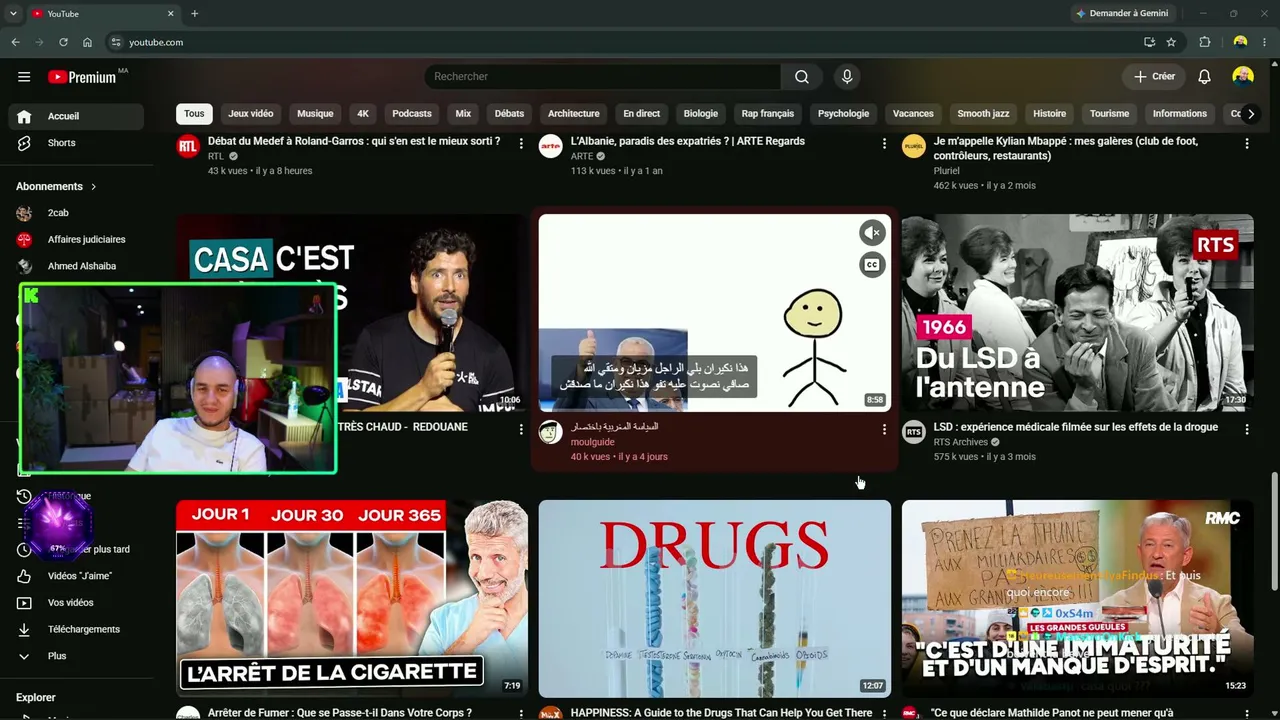Open the RTS Archives channel avatar
Image resolution: width=1280 pixels, height=720 pixels.
(914, 432)
